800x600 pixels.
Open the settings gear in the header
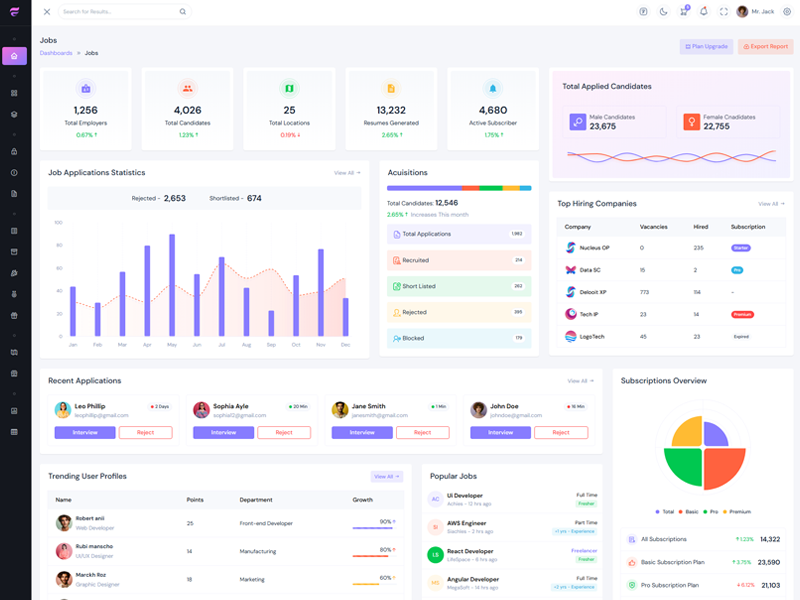(787, 12)
